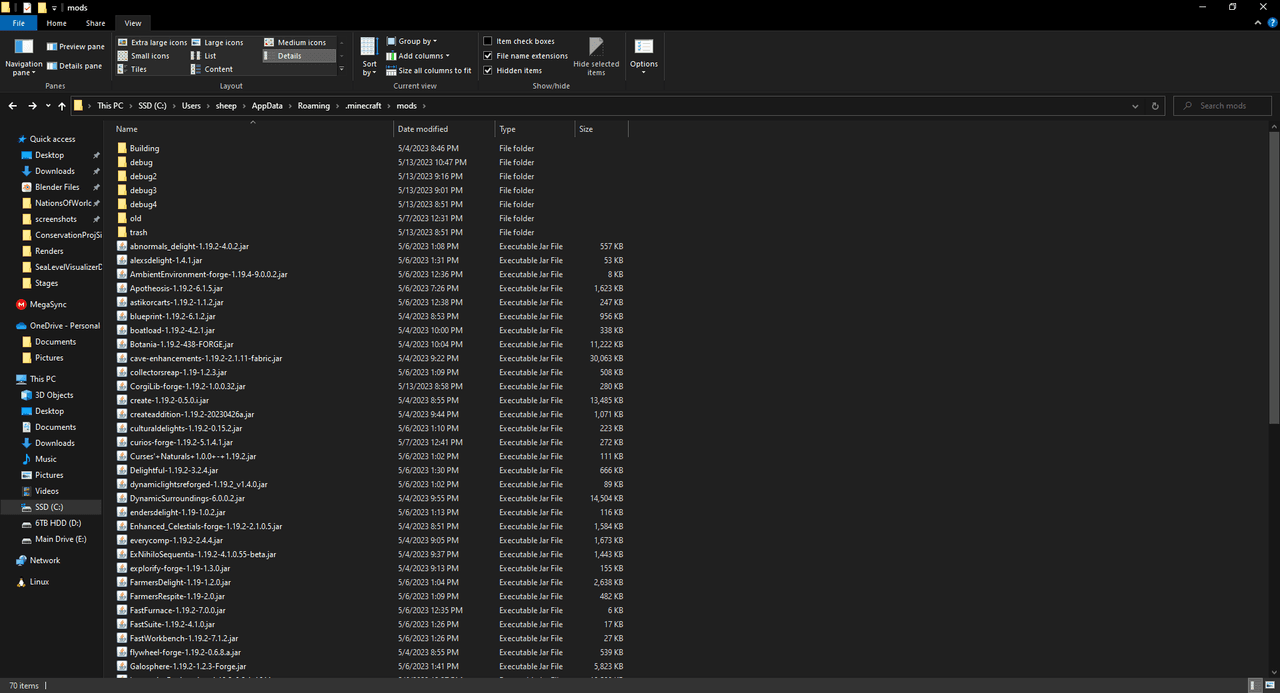Click the Refresh button in address bar
The height and width of the screenshot is (693, 1280).
tap(1155, 106)
